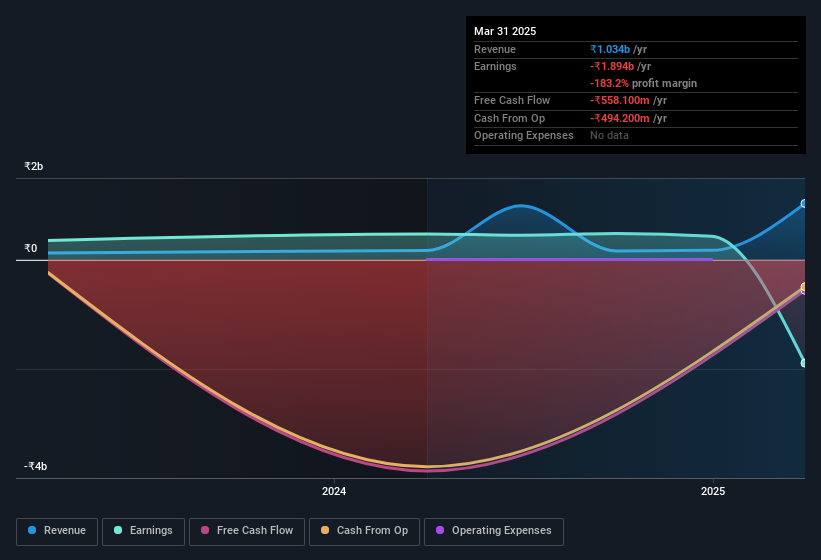This screenshot has height=560, width=821.
Task: Click the Revenue end-point marker on chart
Action: click(x=804, y=204)
